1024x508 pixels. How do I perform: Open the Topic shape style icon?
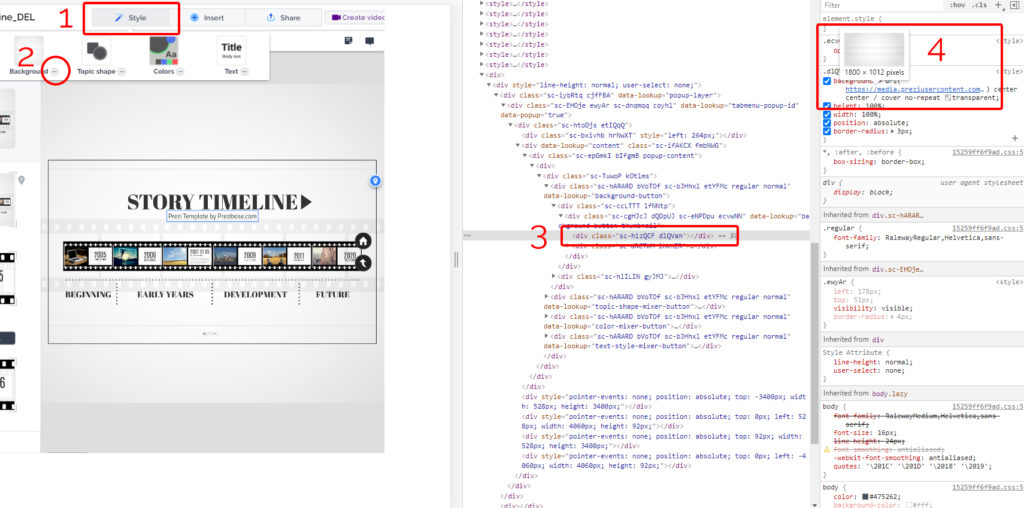(x=97, y=50)
